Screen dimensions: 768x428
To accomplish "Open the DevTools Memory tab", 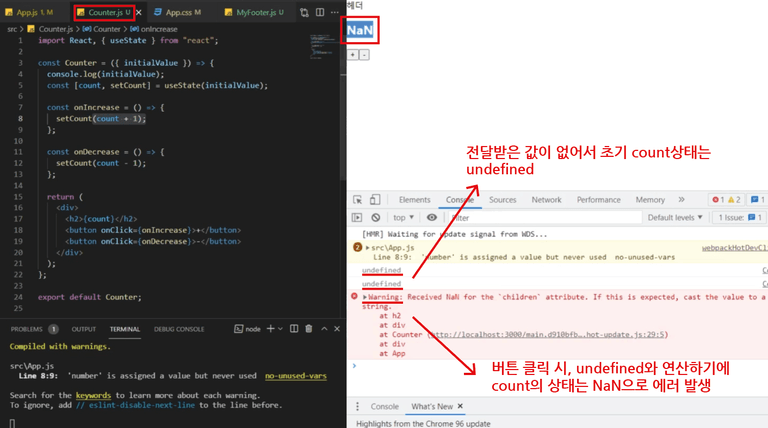I will point(650,200).
